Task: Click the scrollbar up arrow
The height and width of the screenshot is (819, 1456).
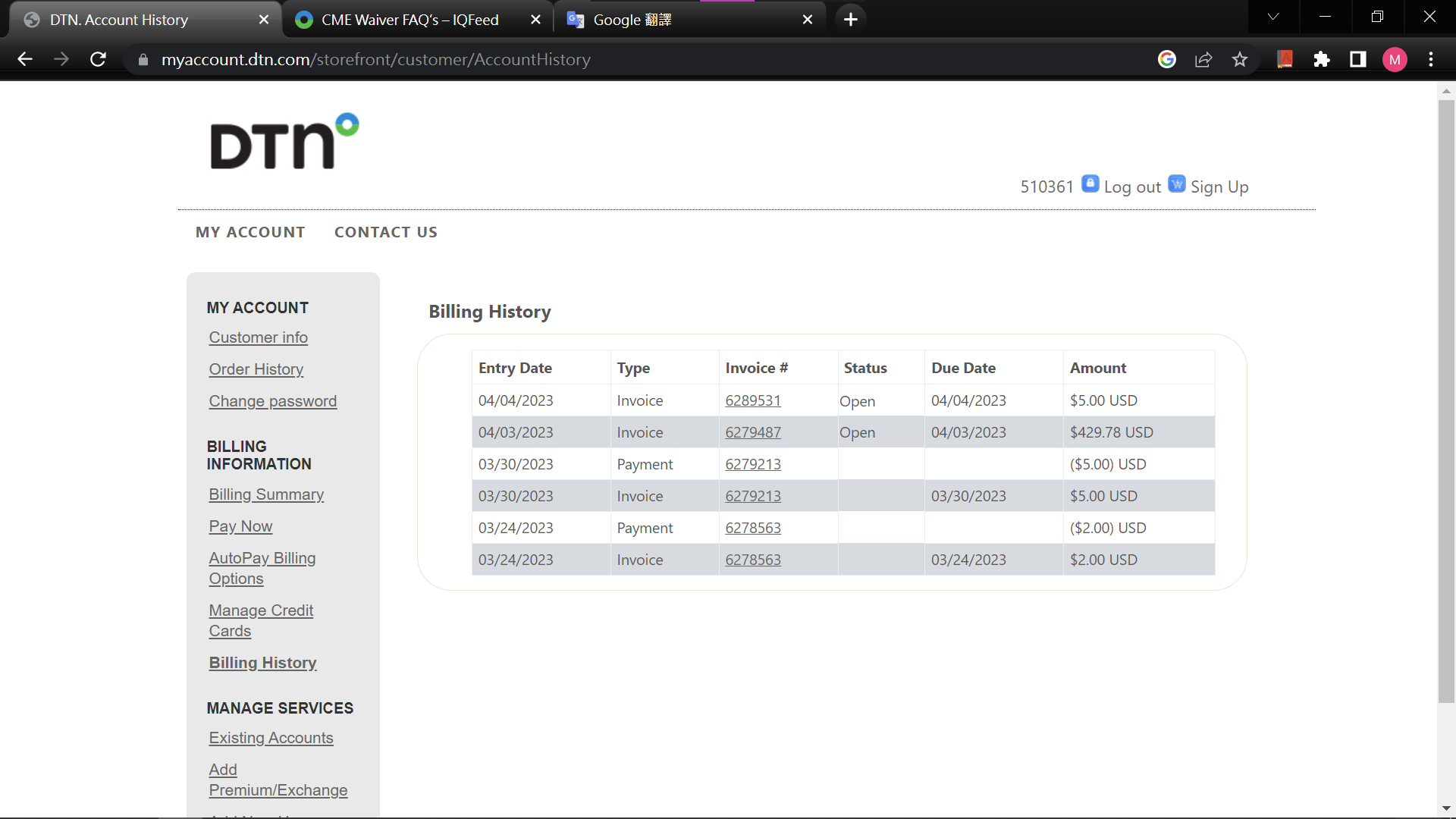Action: click(x=1446, y=91)
